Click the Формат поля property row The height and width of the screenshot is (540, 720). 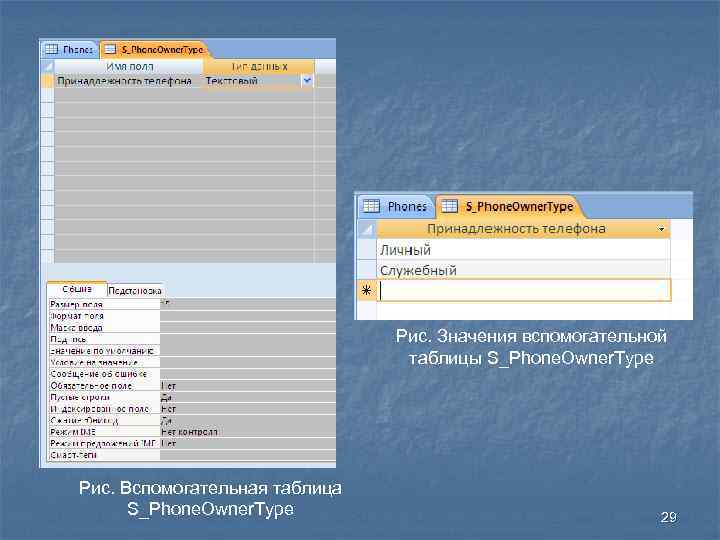(x=192, y=316)
